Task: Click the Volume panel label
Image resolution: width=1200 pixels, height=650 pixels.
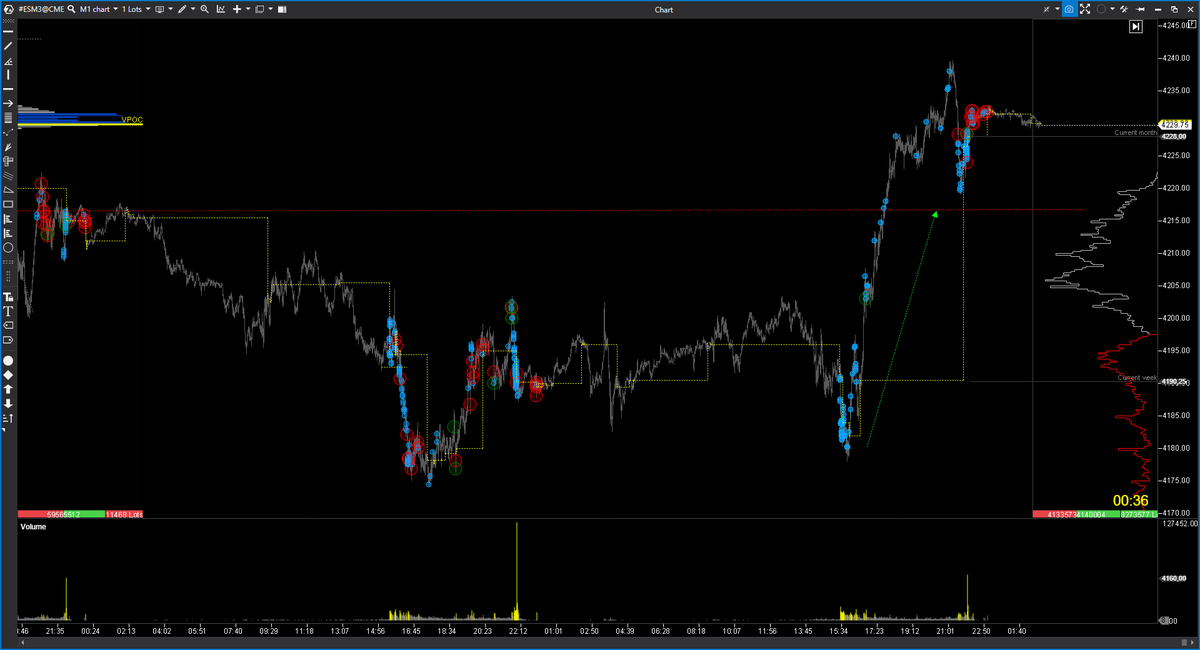Action: 33,525
